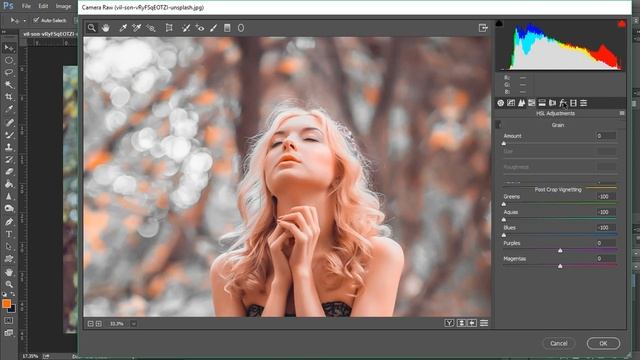Open the Lens Corrections panel tab
Screen dimensions: 640x360
pos(552,103)
